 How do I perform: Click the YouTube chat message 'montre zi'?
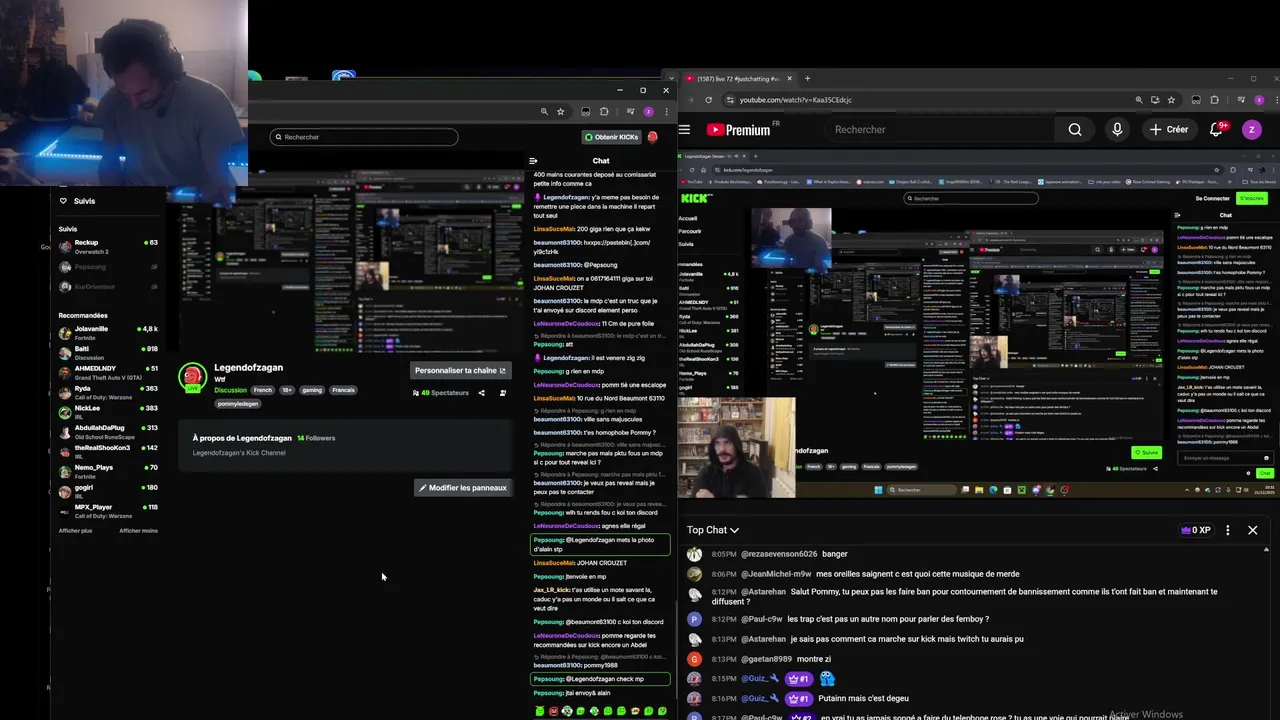coord(814,659)
